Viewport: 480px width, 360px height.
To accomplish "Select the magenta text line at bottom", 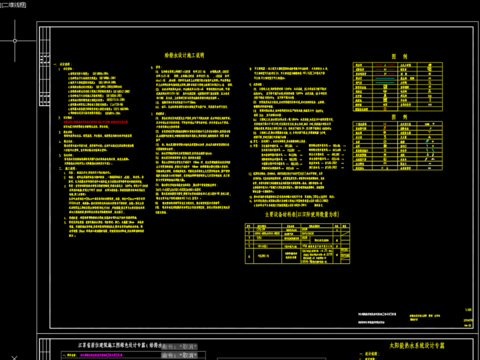I will click(101, 355).
